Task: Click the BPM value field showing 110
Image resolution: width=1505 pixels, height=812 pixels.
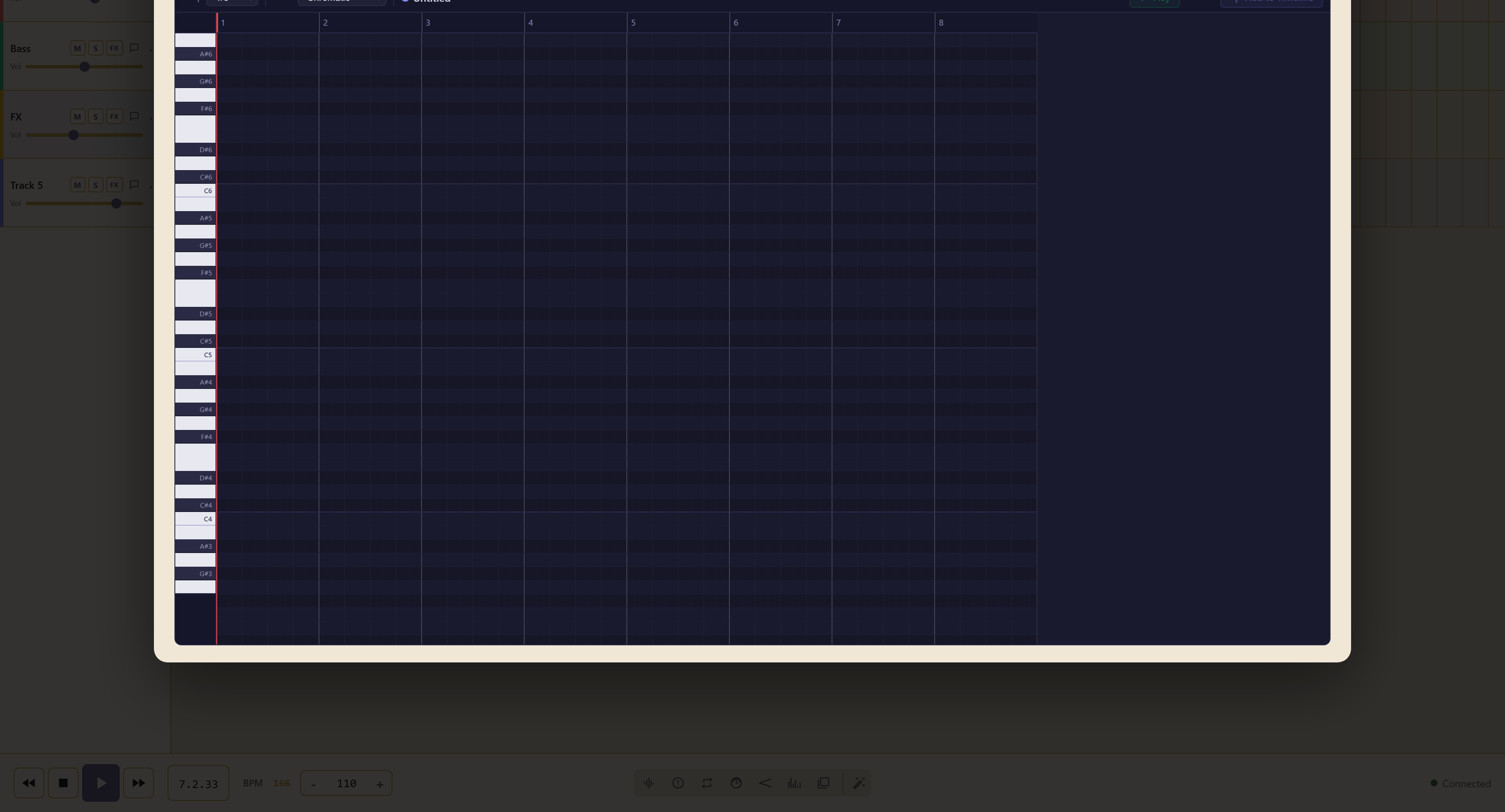Action: point(346,783)
